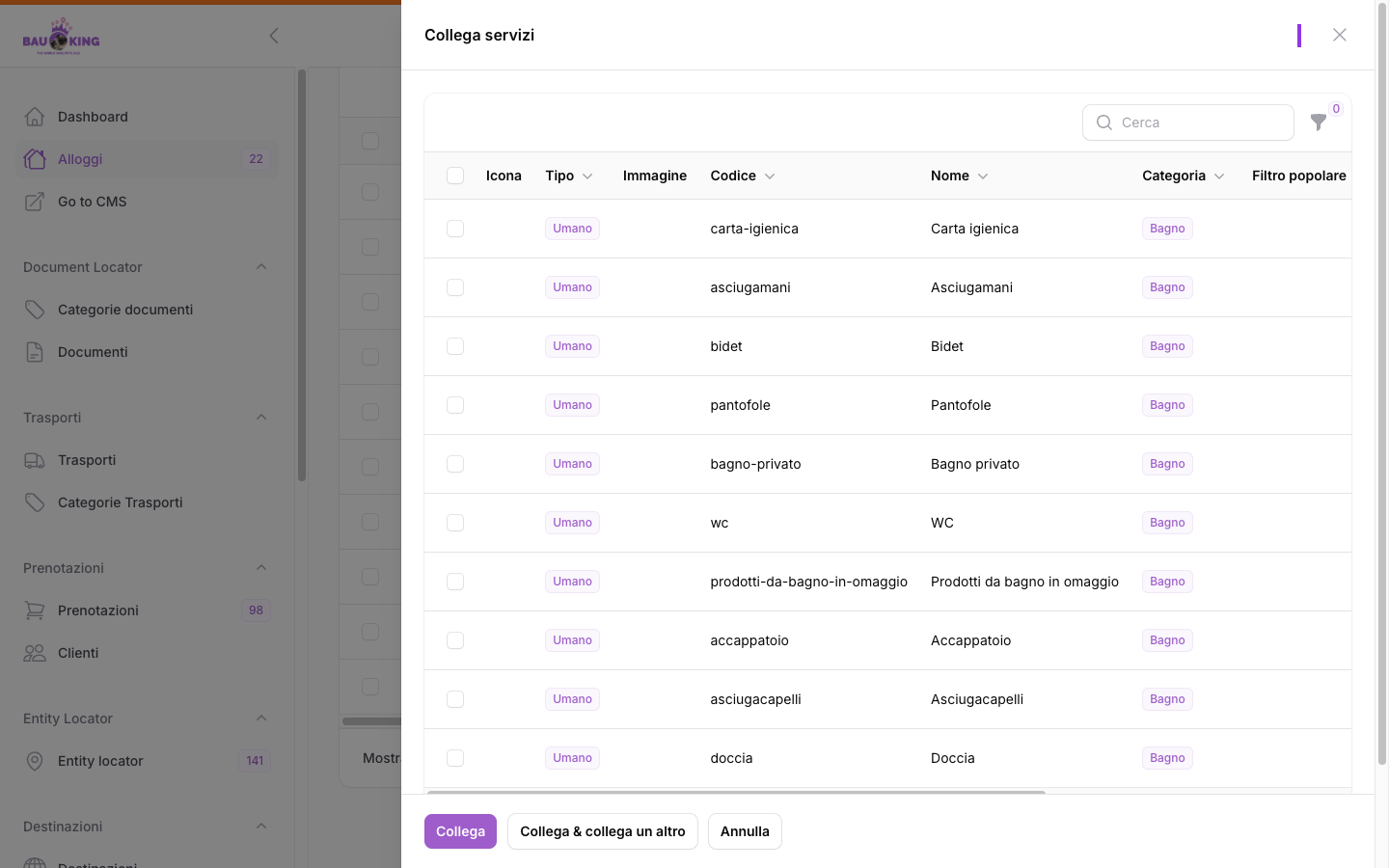Click the Bau King logo
This screenshot has width=1389, height=868.
[x=61, y=37]
